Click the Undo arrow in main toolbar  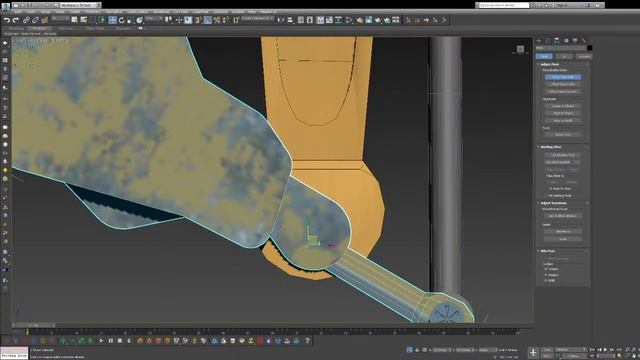coord(7,20)
